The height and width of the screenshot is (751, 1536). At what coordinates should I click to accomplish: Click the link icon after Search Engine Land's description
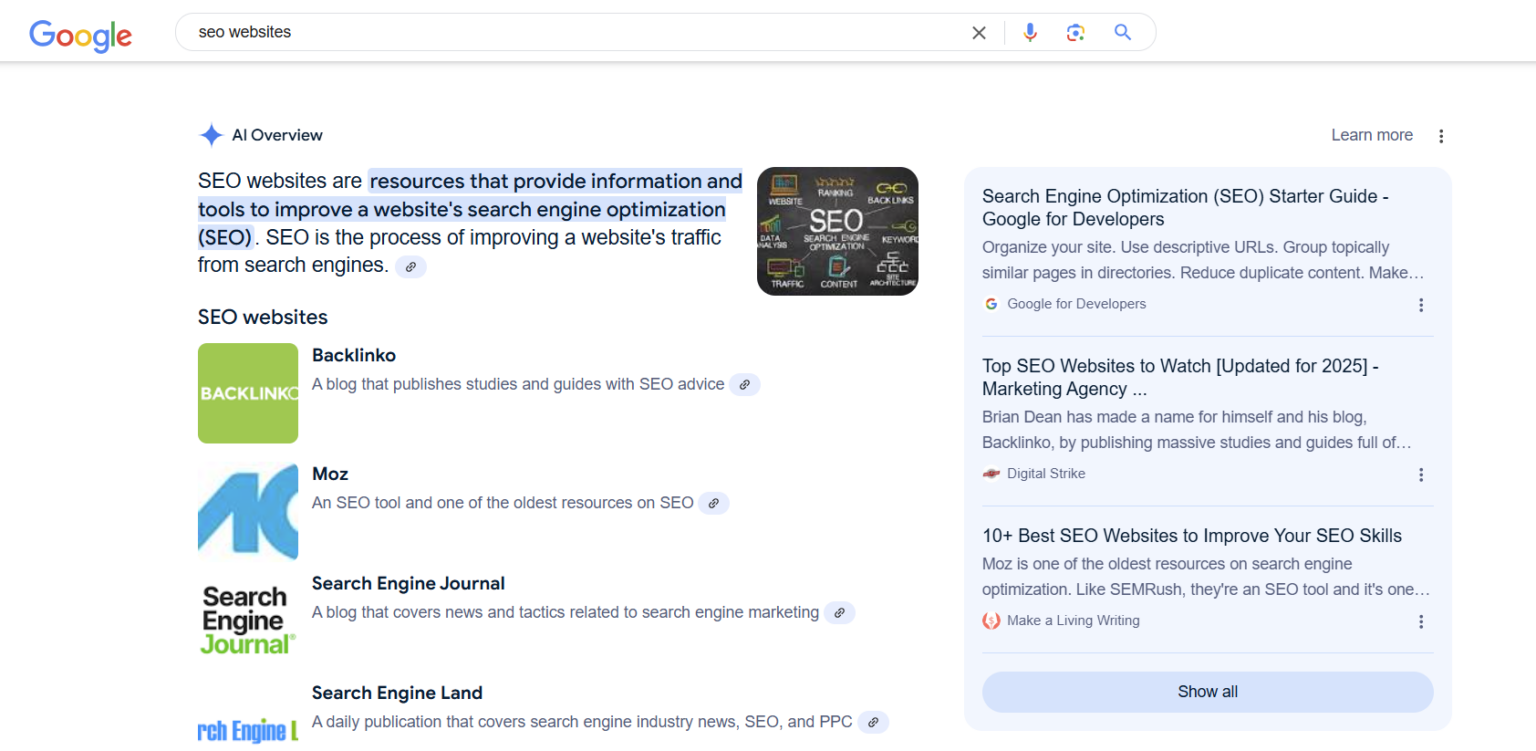coord(872,721)
